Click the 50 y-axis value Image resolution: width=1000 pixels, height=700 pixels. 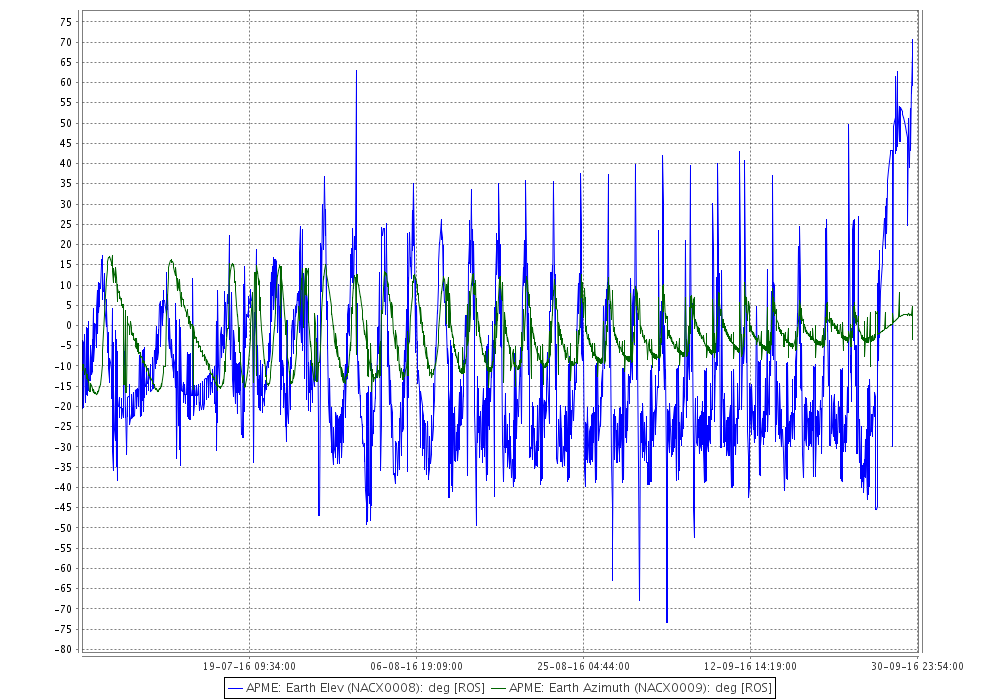pos(66,123)
